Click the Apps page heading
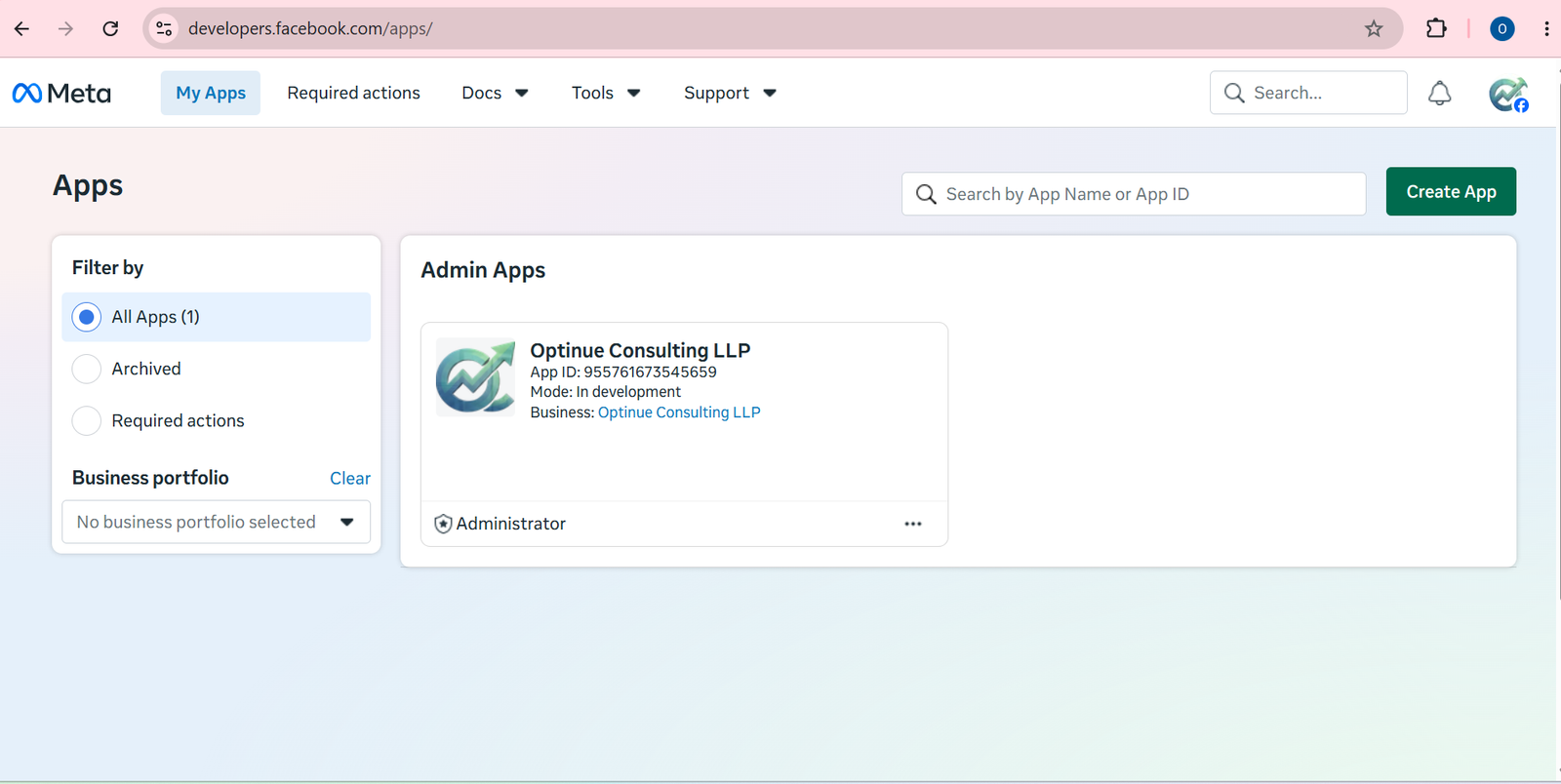Screen dimensions: 1561x784 click(88, 185)
